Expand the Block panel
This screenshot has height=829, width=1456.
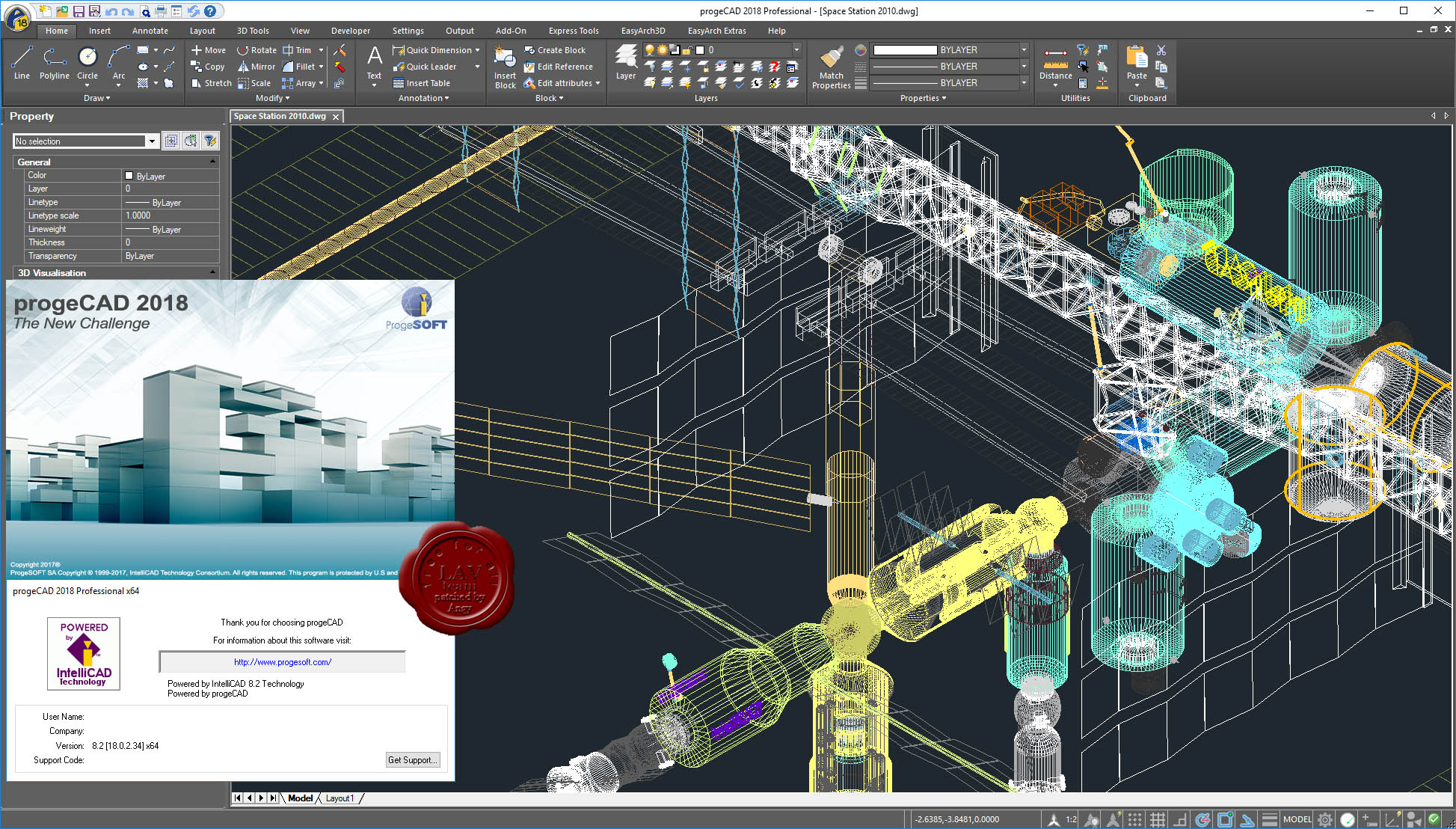[549, 98]
